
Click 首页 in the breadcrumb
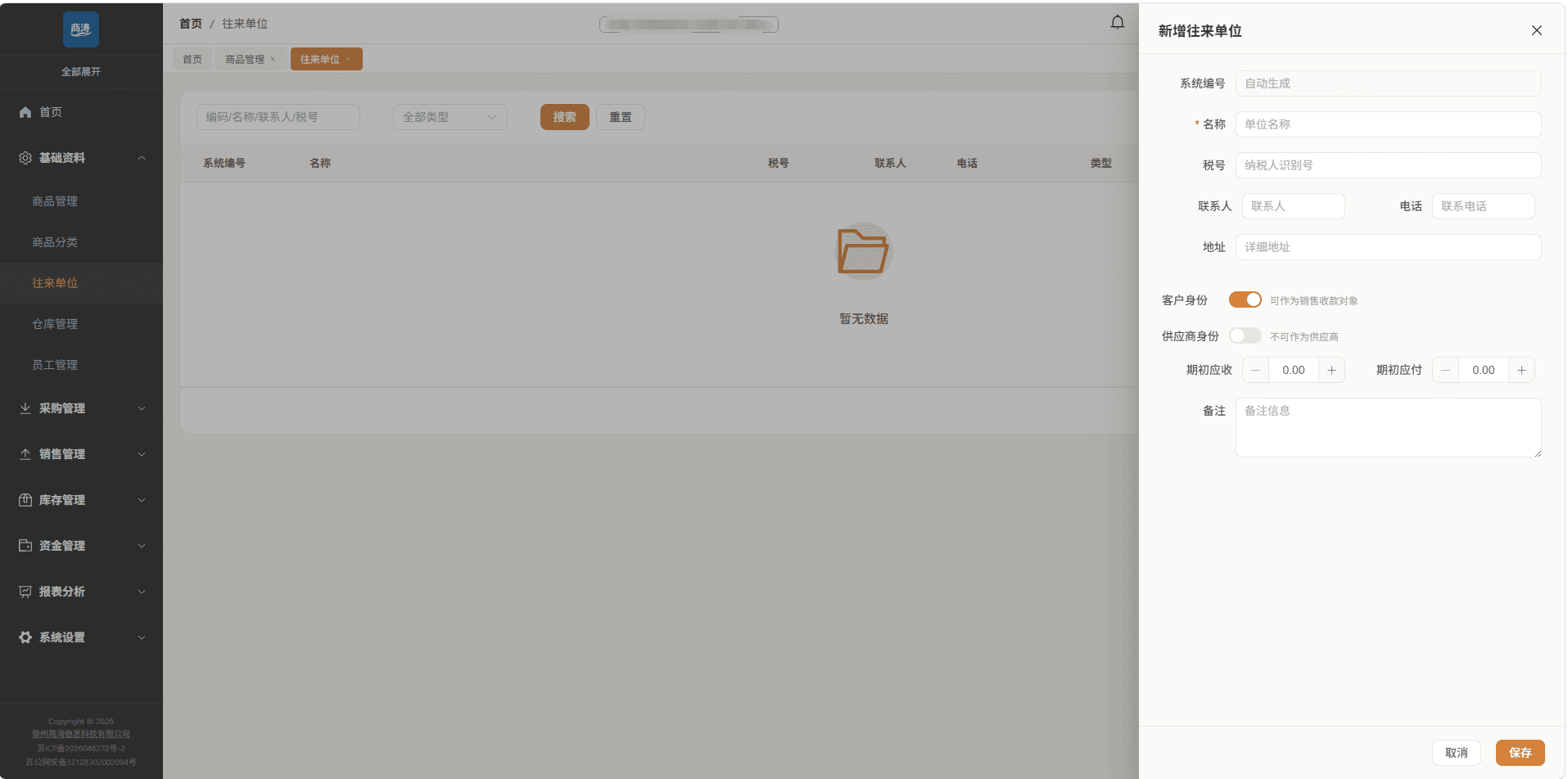point(191,24)
